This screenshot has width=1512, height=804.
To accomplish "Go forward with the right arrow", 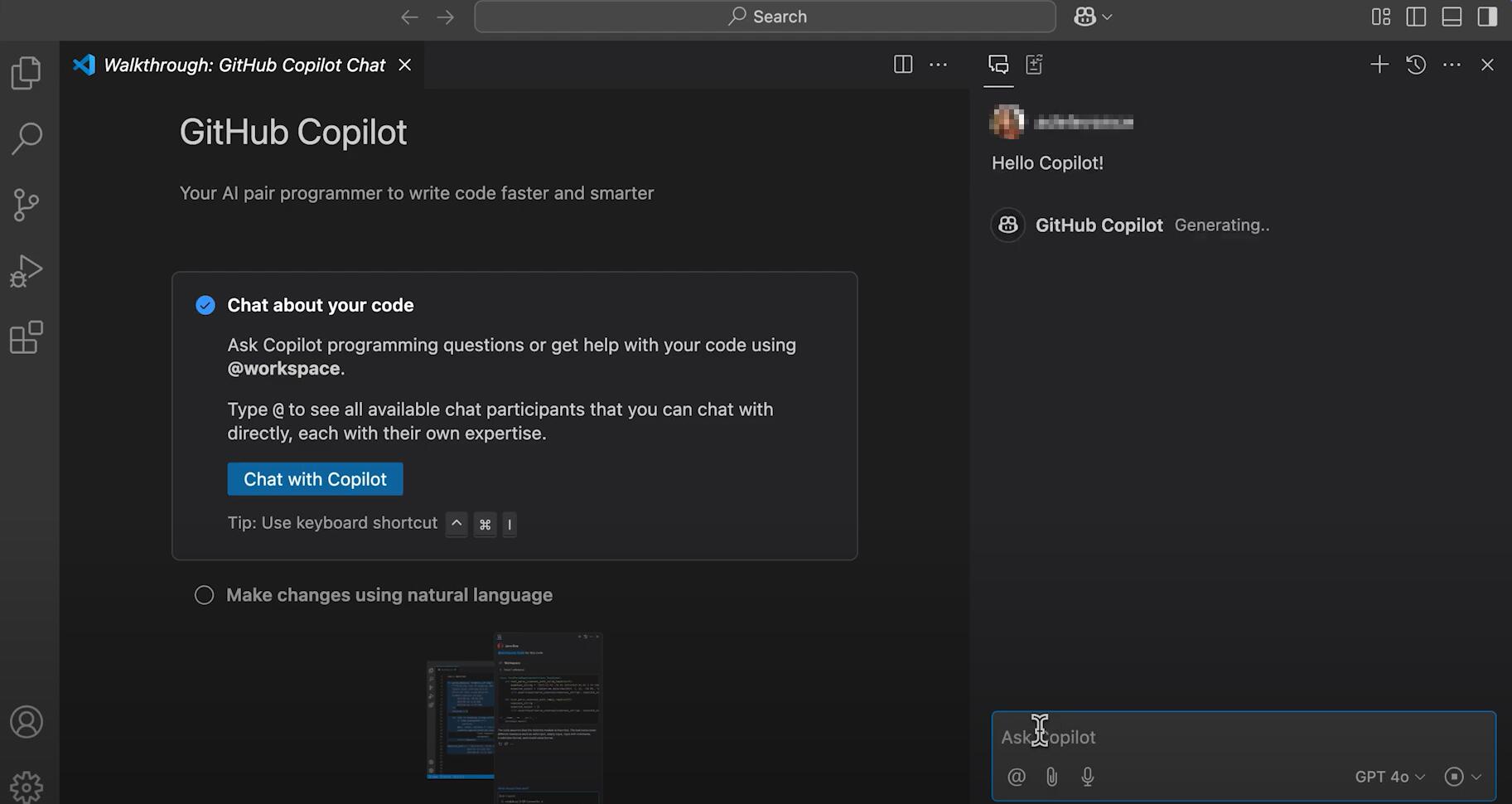I will [x=446, y=17].
